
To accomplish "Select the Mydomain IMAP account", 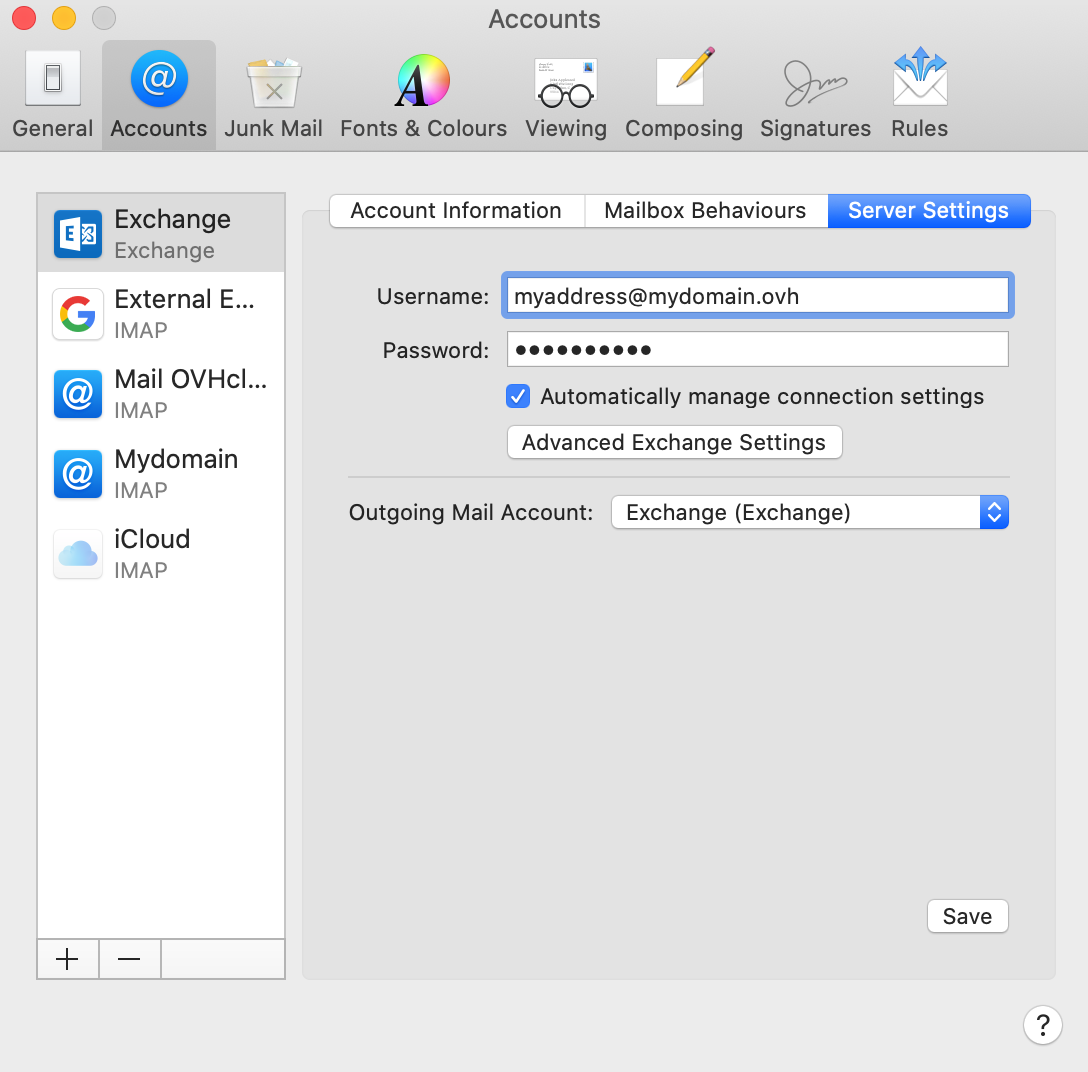I will [x=160, y=472].
